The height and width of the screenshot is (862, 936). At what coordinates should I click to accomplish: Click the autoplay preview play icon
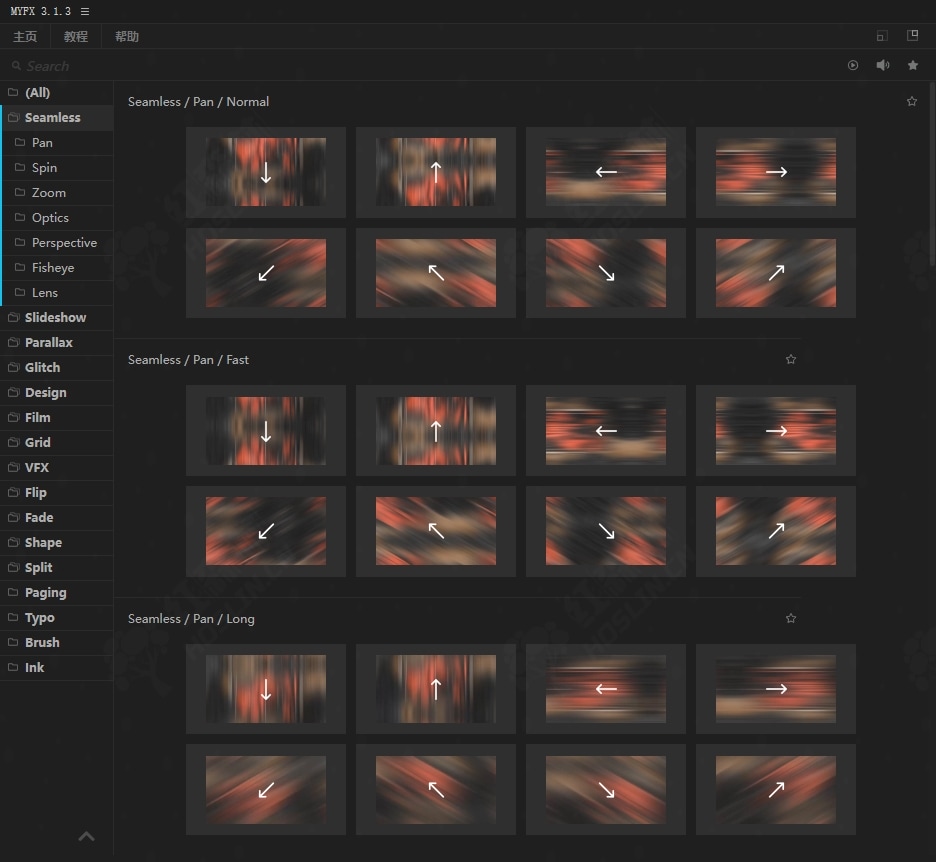(x=853, y=66)
